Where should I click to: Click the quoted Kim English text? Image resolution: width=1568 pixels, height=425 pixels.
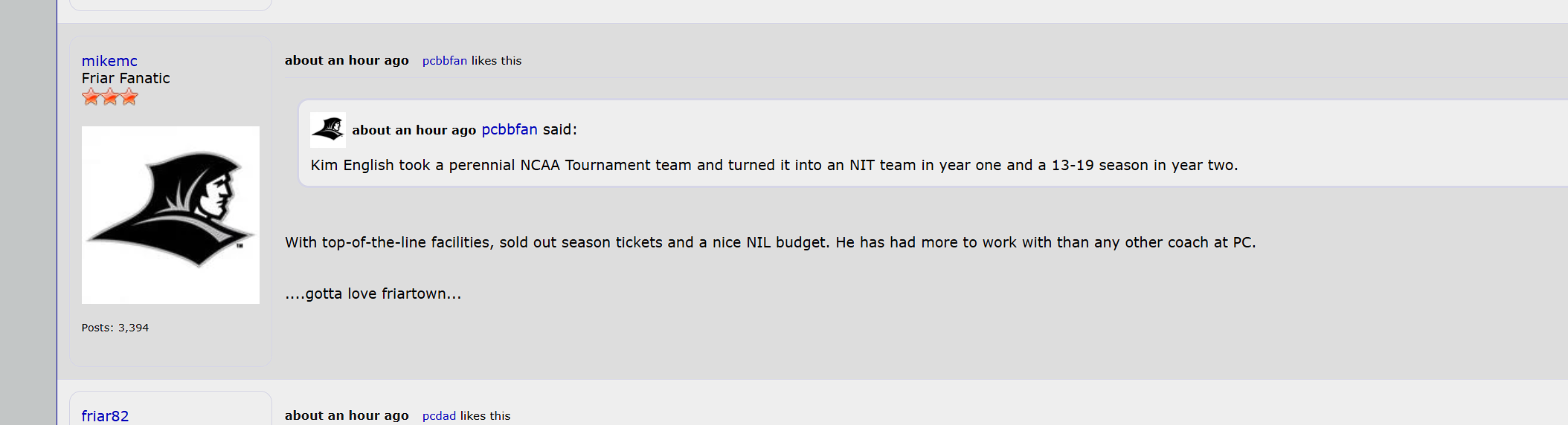pyautogui.click(x=774, y=165)
